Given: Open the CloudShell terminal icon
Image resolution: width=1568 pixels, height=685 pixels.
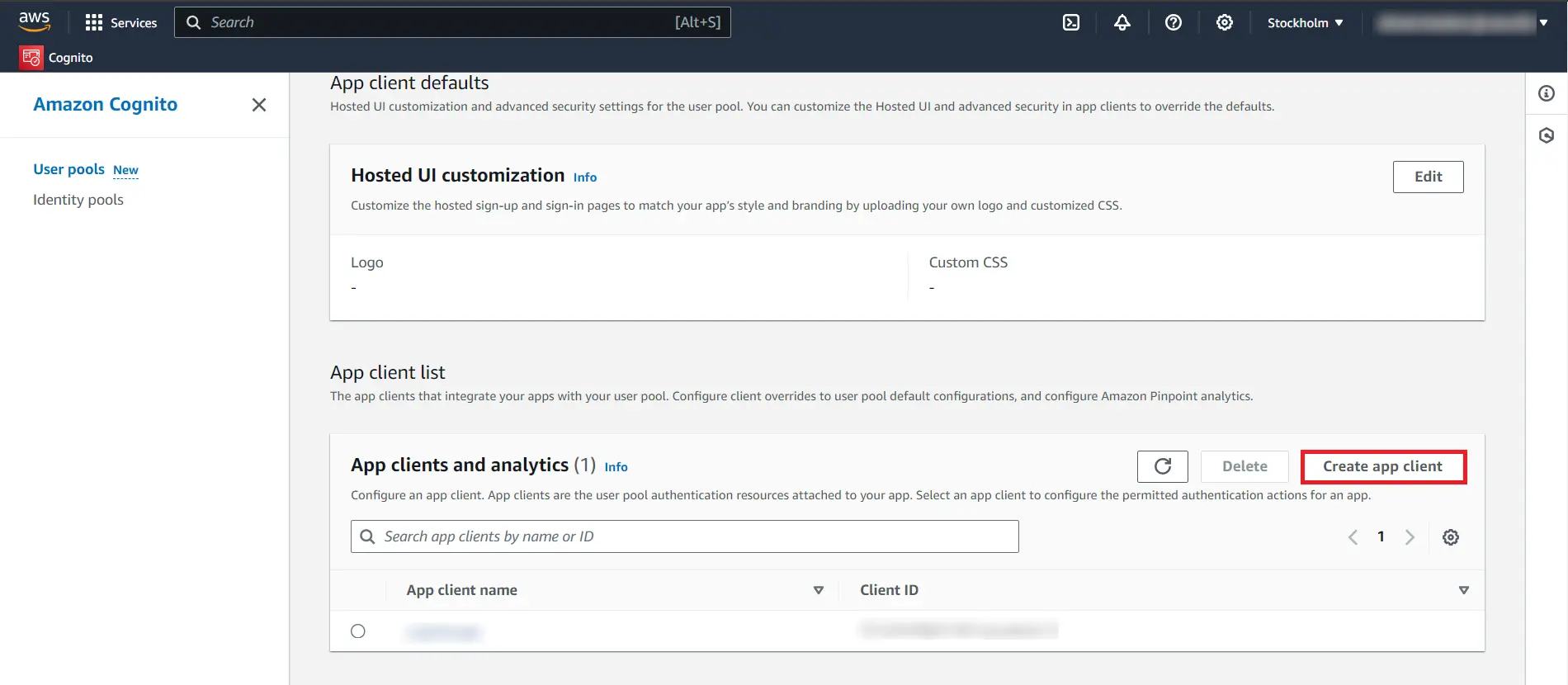Looking at the screenshot, I should (1071, 22).
